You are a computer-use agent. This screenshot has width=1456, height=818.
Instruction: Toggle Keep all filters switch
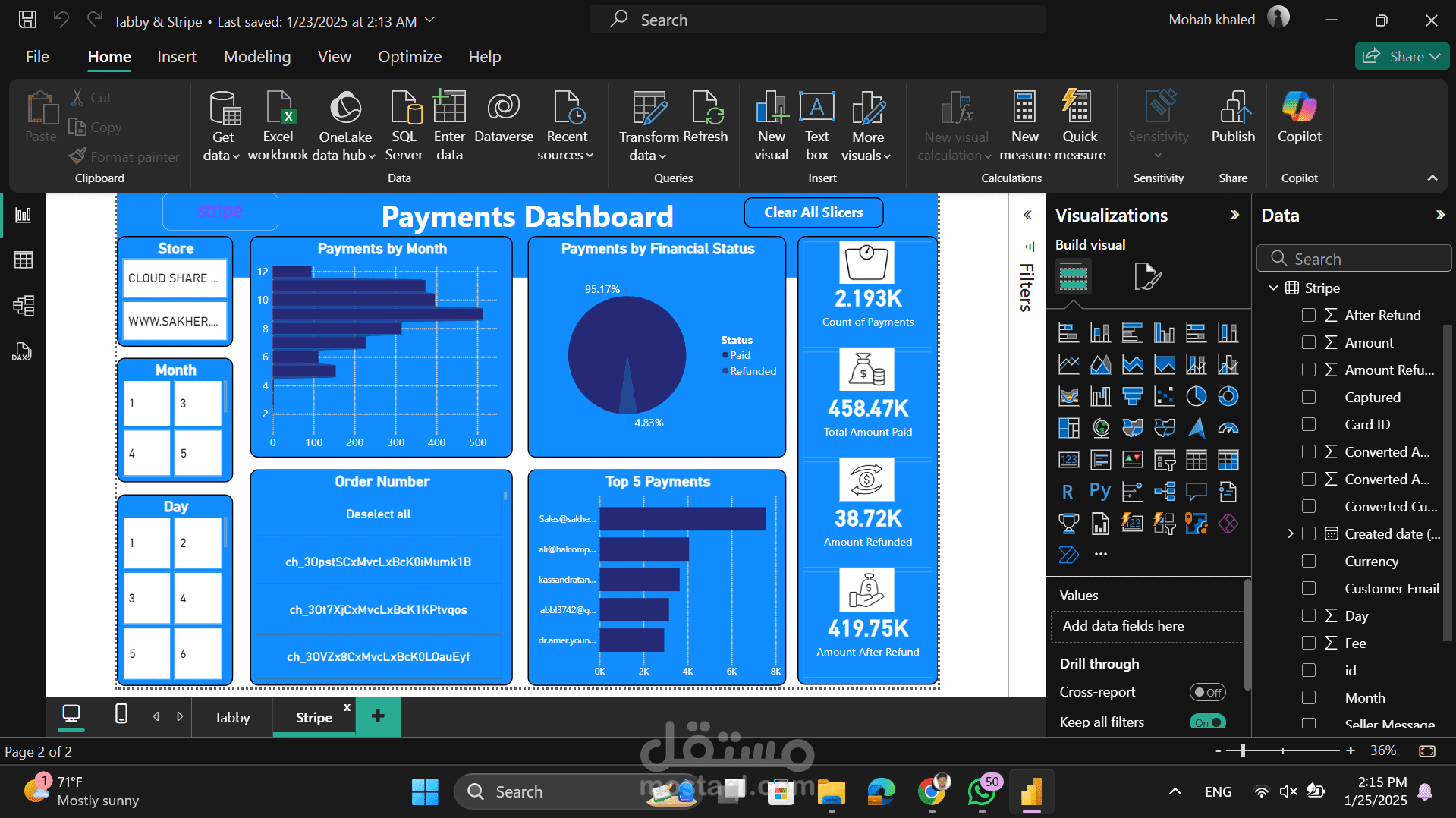click(x=1207, y=722)
